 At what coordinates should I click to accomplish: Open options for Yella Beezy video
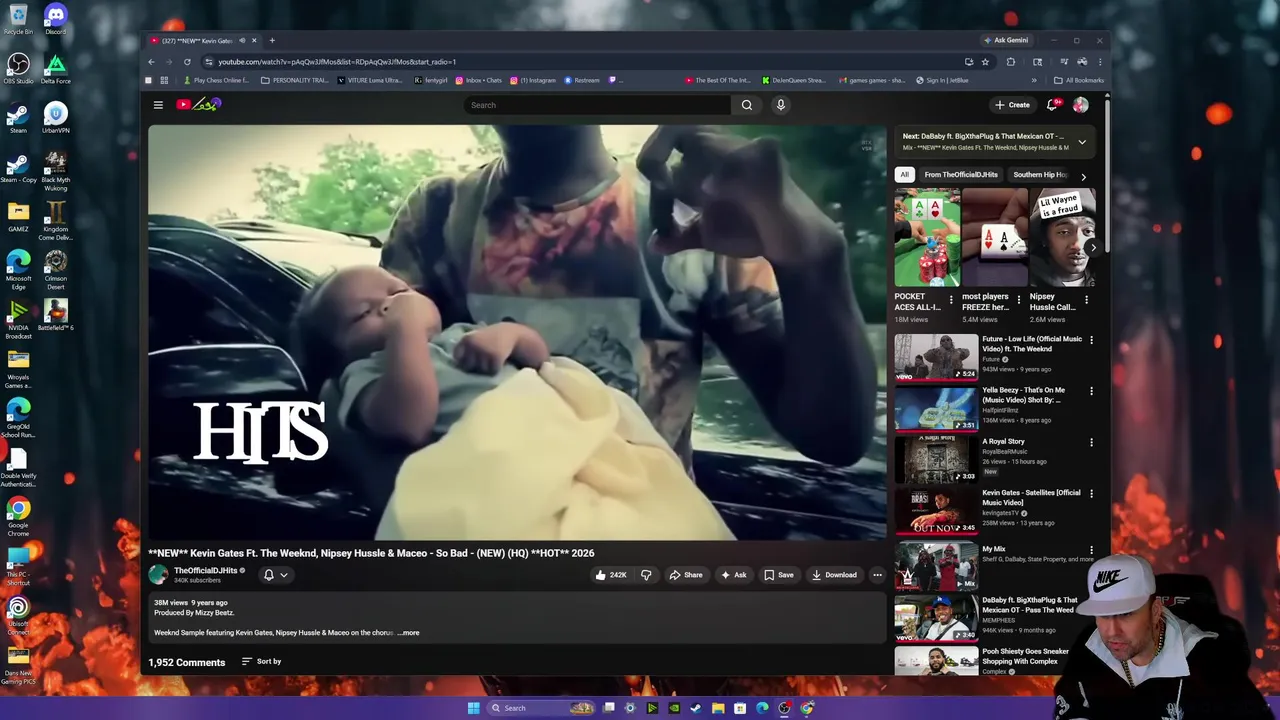(x=1091, y=392)
